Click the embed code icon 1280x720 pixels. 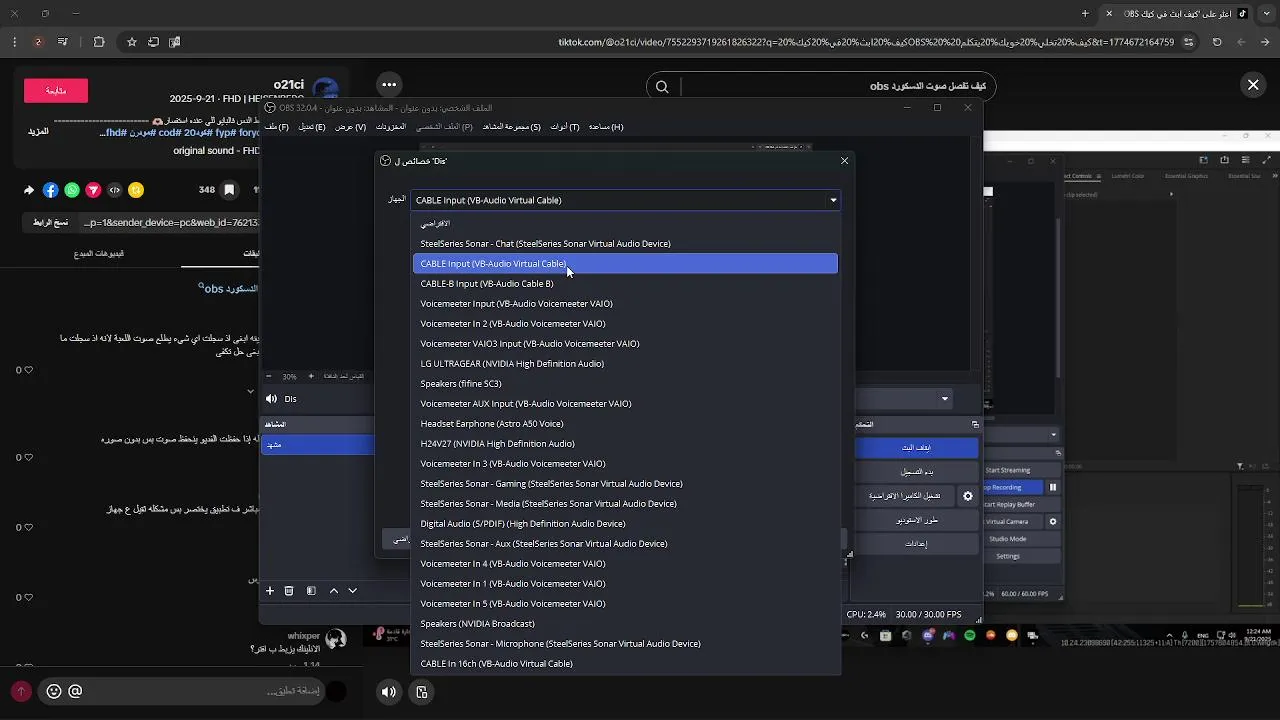pos(115,190)
